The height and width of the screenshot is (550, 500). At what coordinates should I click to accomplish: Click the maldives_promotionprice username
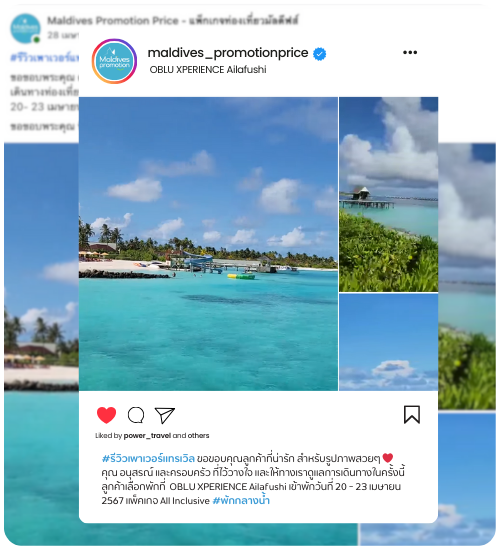point(228,53)
